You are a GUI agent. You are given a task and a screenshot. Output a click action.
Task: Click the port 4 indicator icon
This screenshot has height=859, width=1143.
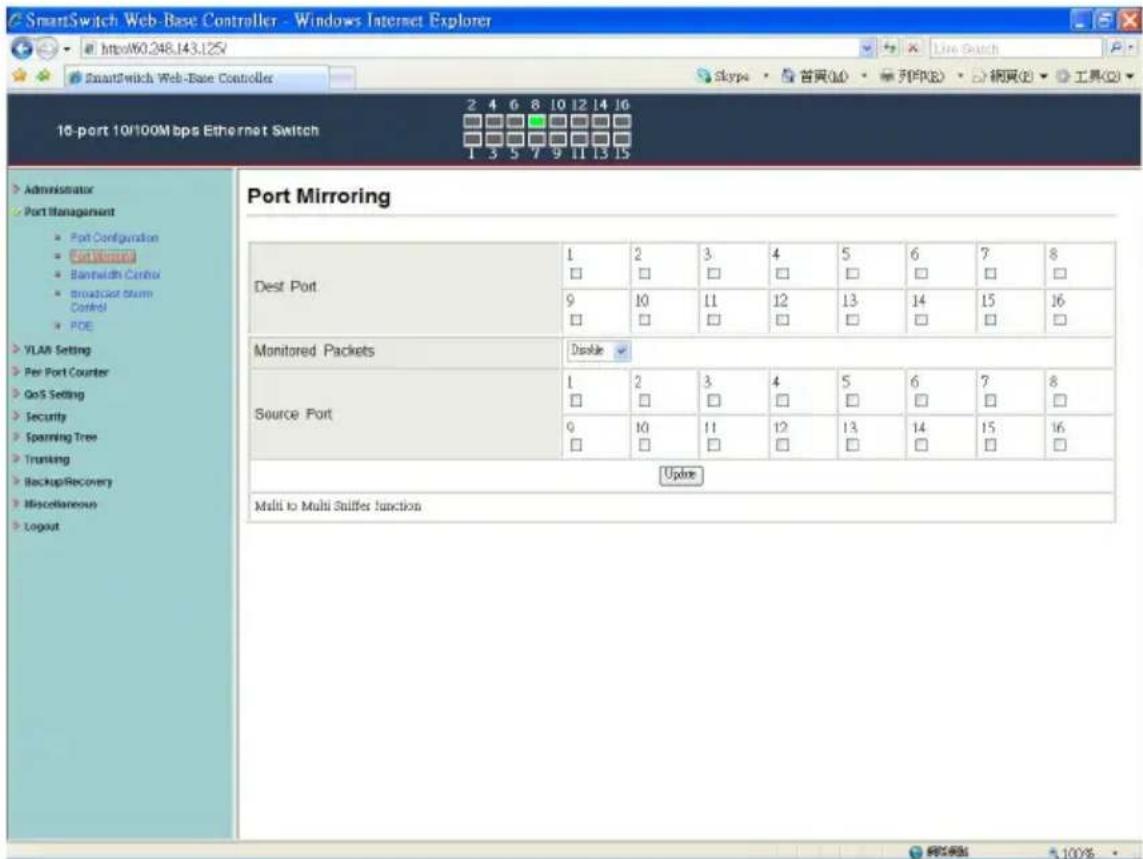pos(494,121)
